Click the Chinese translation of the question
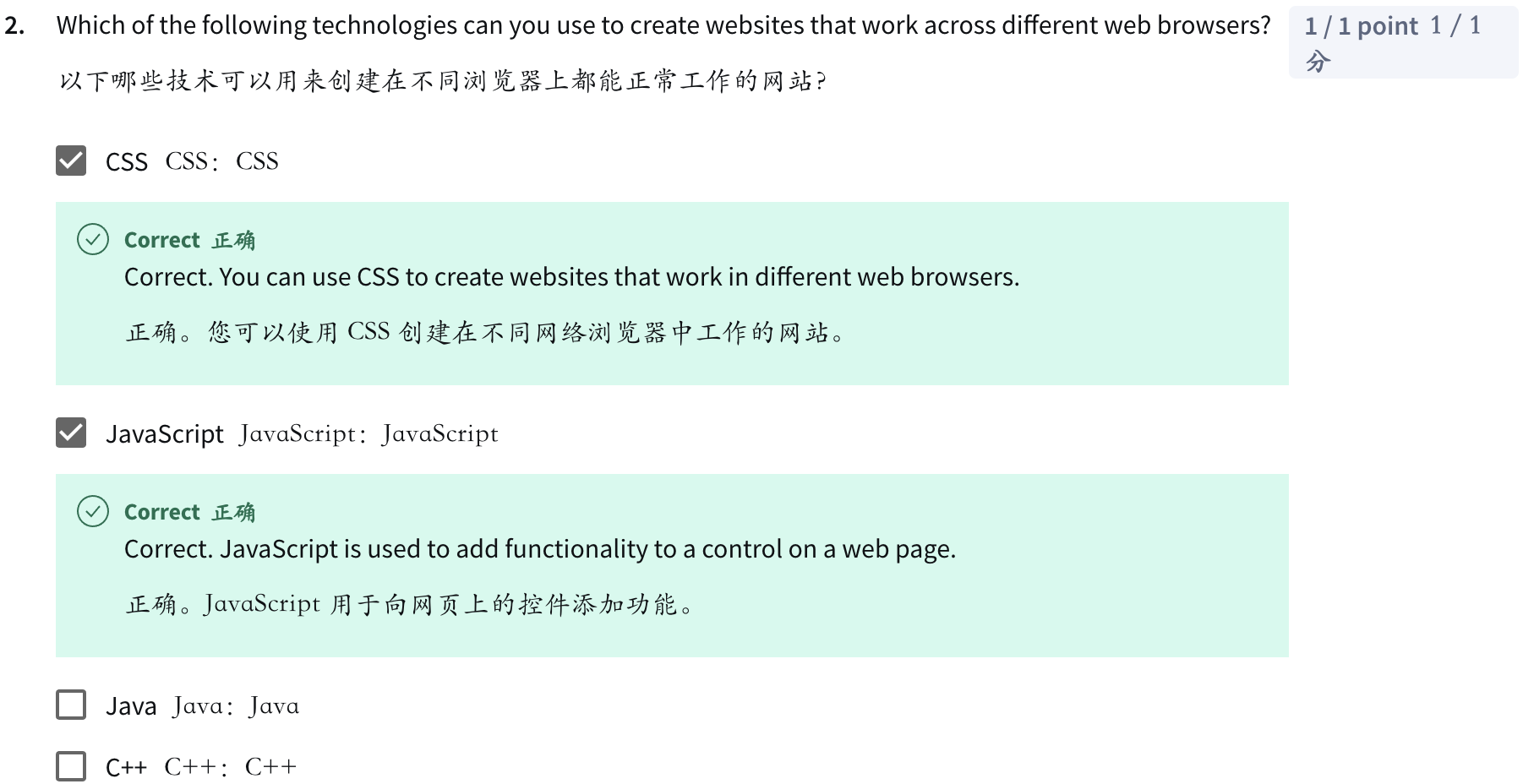Image resolution: width=1523 pixels, height=784 pixels. [x=441, y=81]
